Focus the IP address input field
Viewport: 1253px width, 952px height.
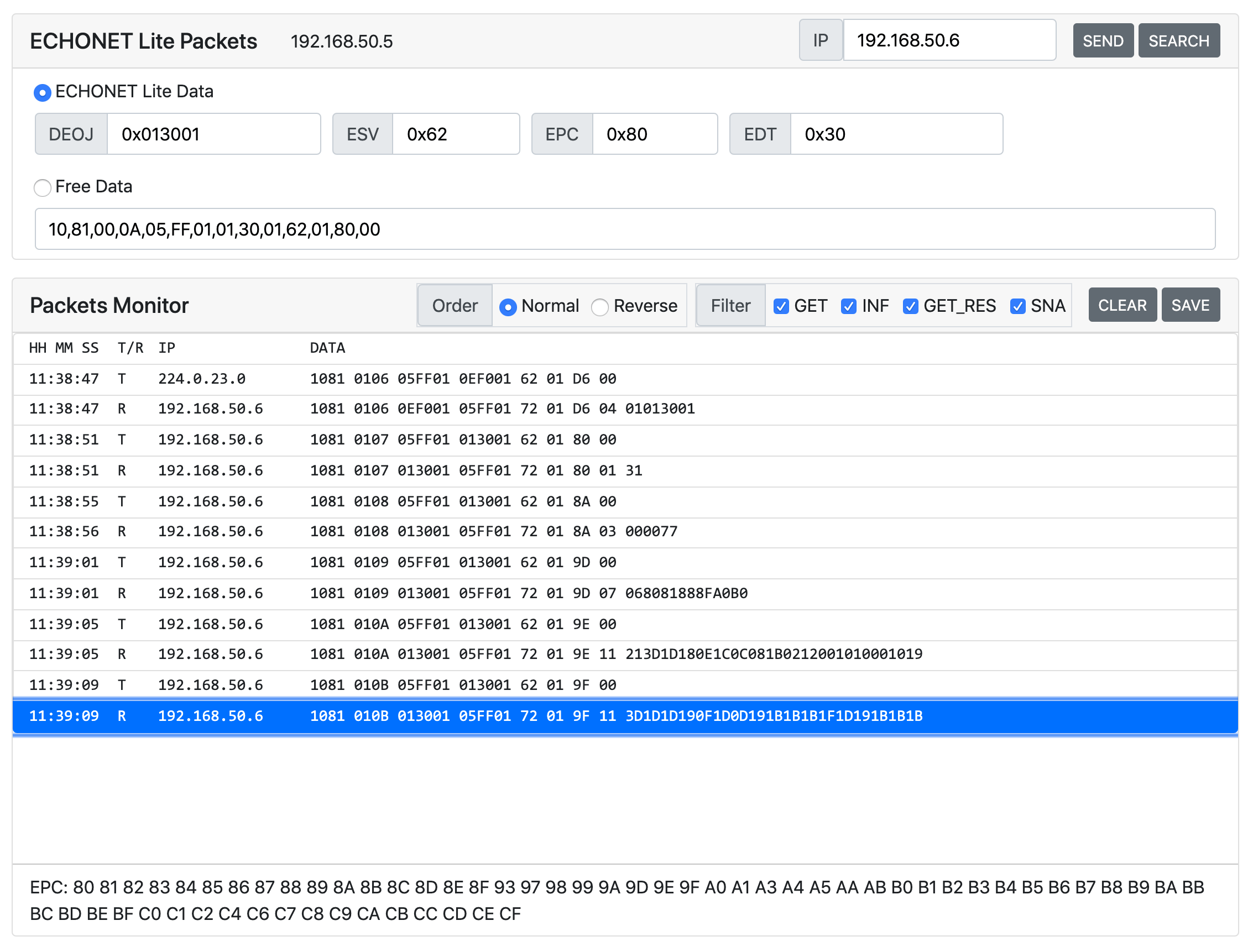949,41
